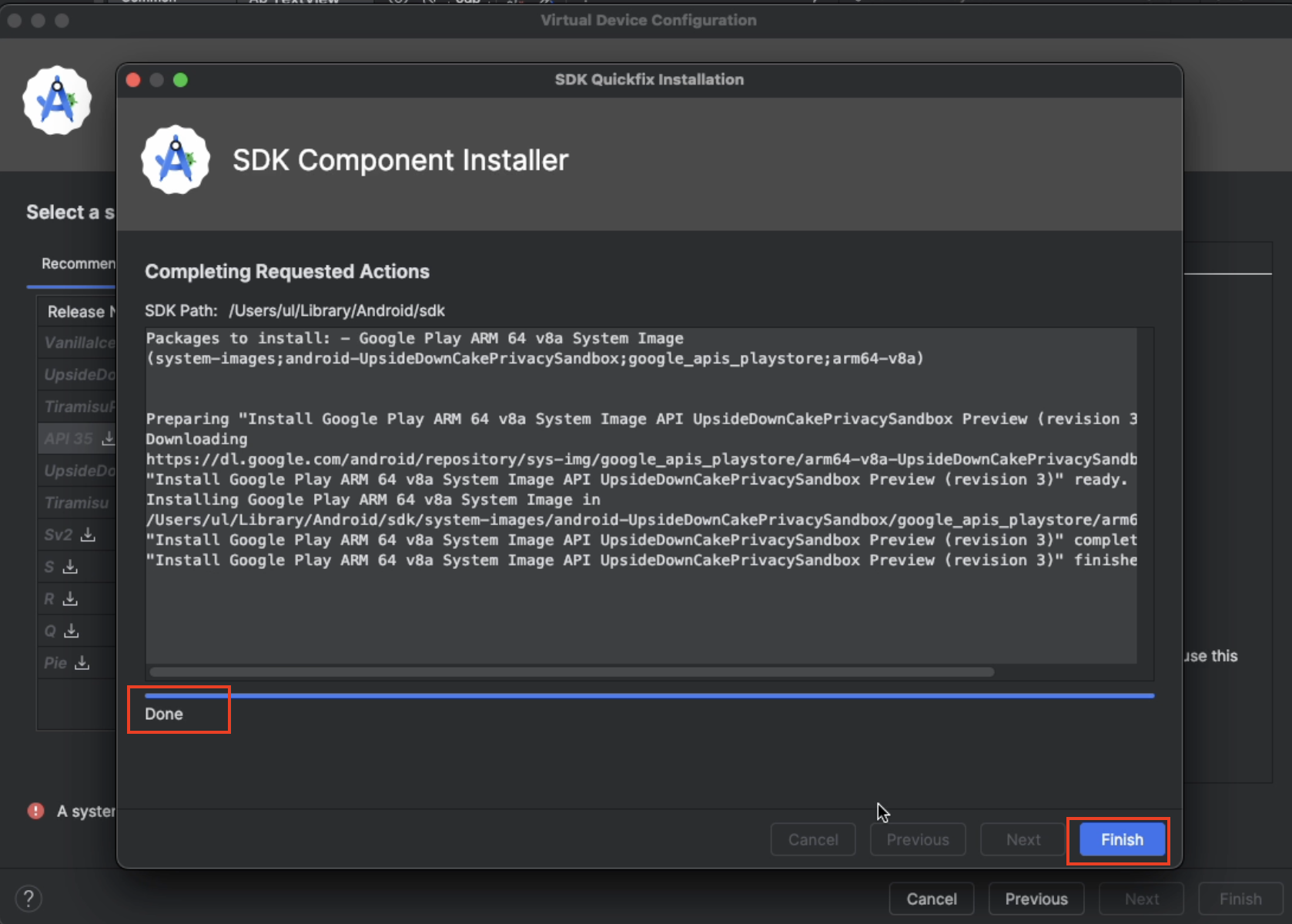Open help question mark icon
1292x924 pixels.
pyautogui.click(x=28, y=898)
